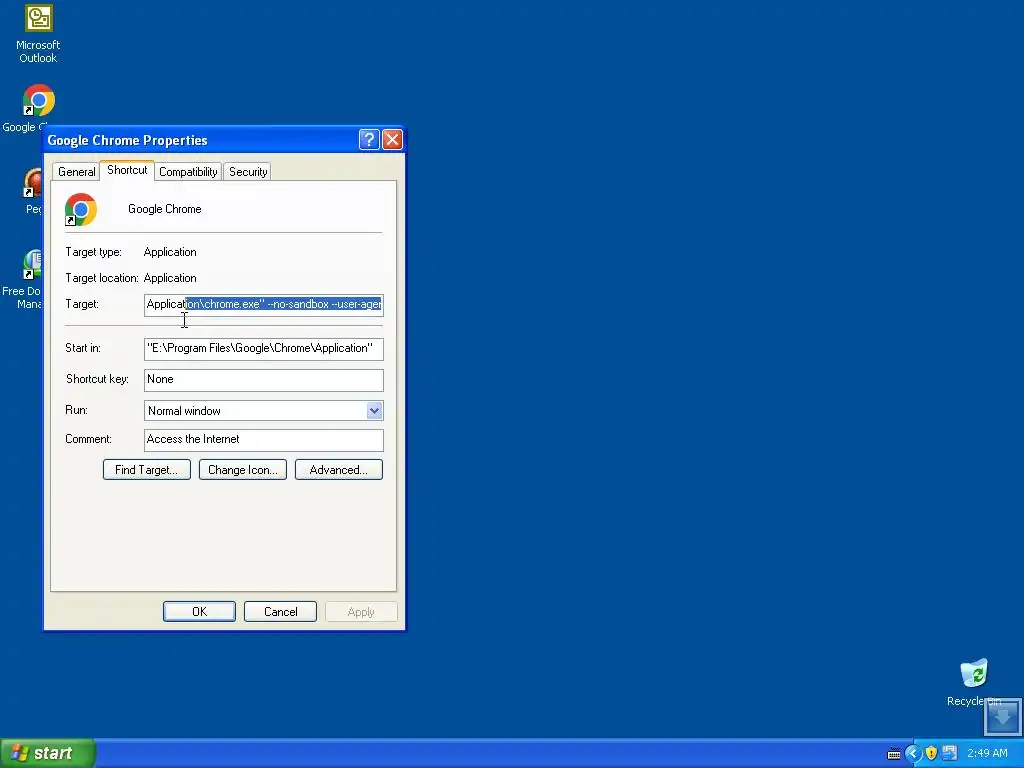Click the Shortcut key field
The width and height of the screenshot is (1024, 768).
tap(264, 380)
